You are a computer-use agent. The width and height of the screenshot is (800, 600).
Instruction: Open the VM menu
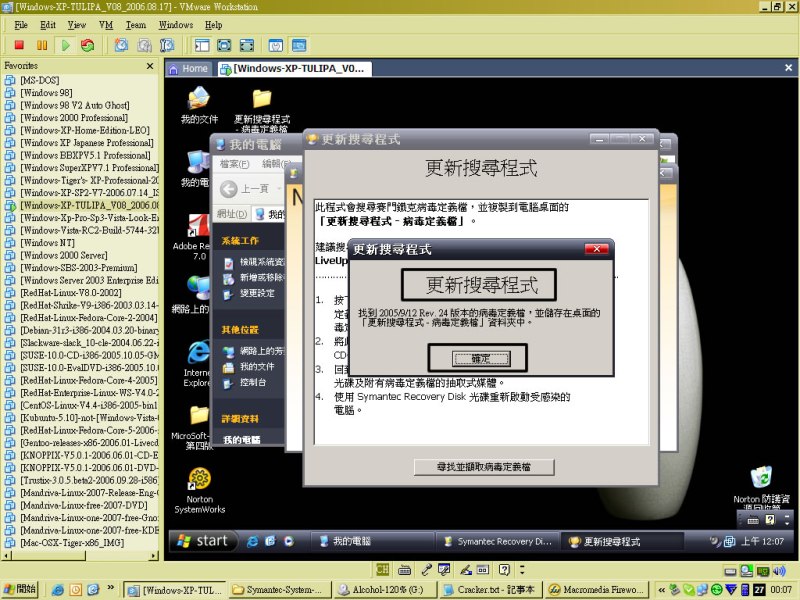(x=106, y=24)
